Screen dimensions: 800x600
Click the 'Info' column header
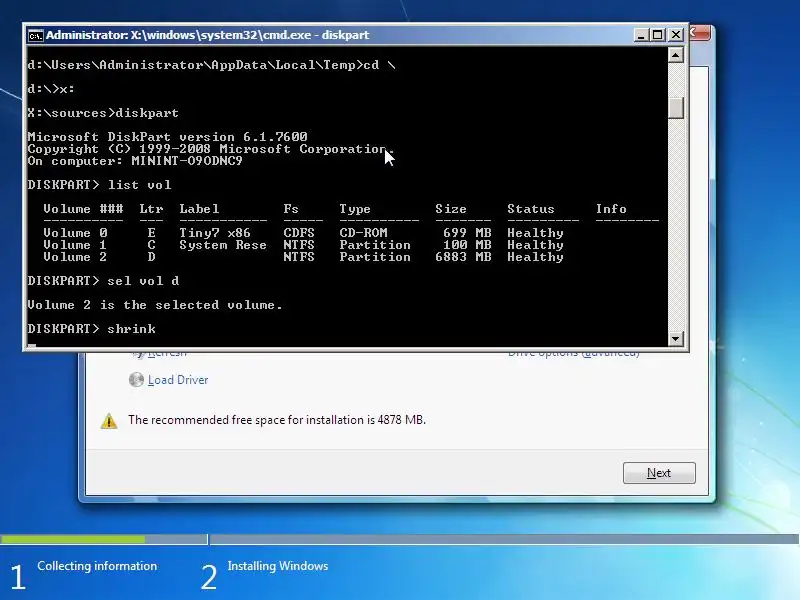[x=611, y=209]
